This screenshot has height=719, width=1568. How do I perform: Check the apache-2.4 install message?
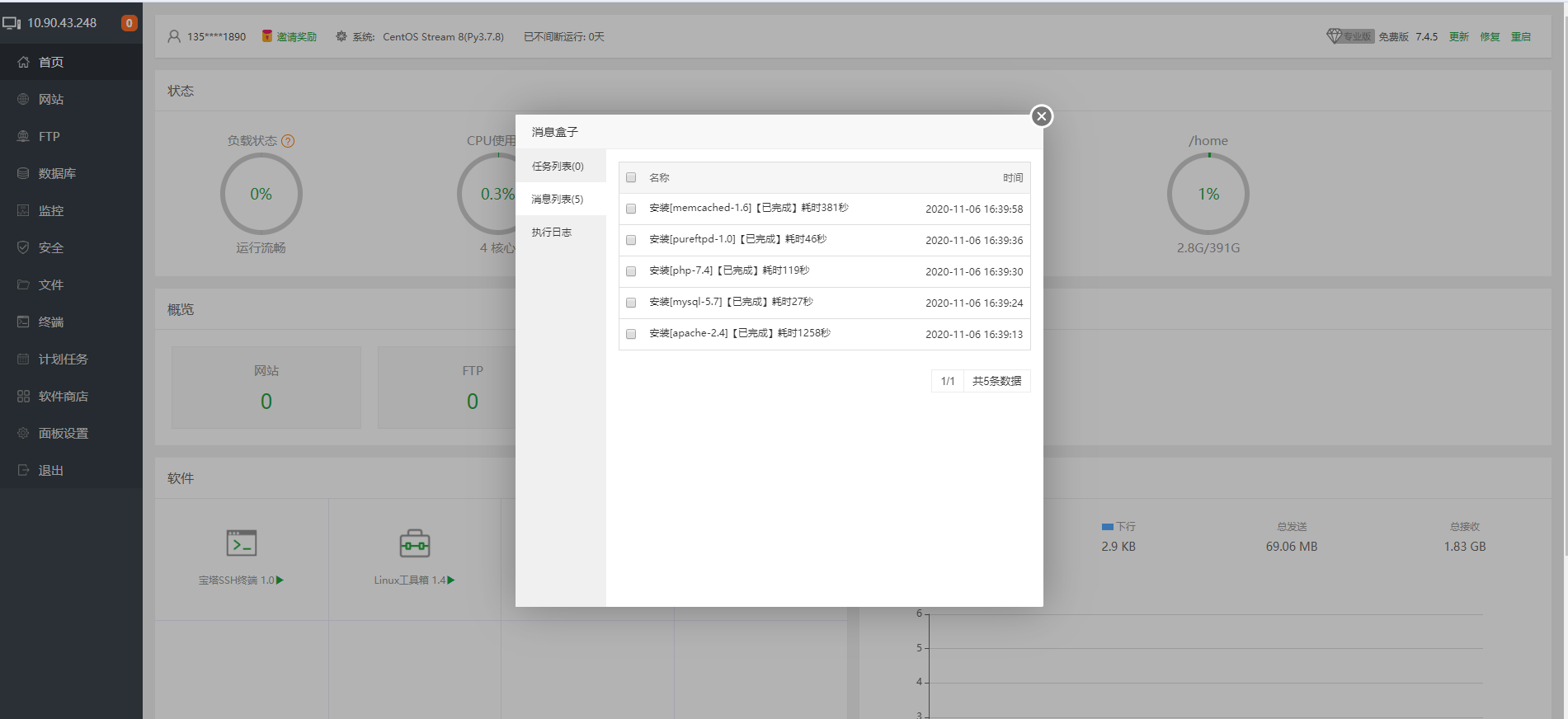pos(631,334)
